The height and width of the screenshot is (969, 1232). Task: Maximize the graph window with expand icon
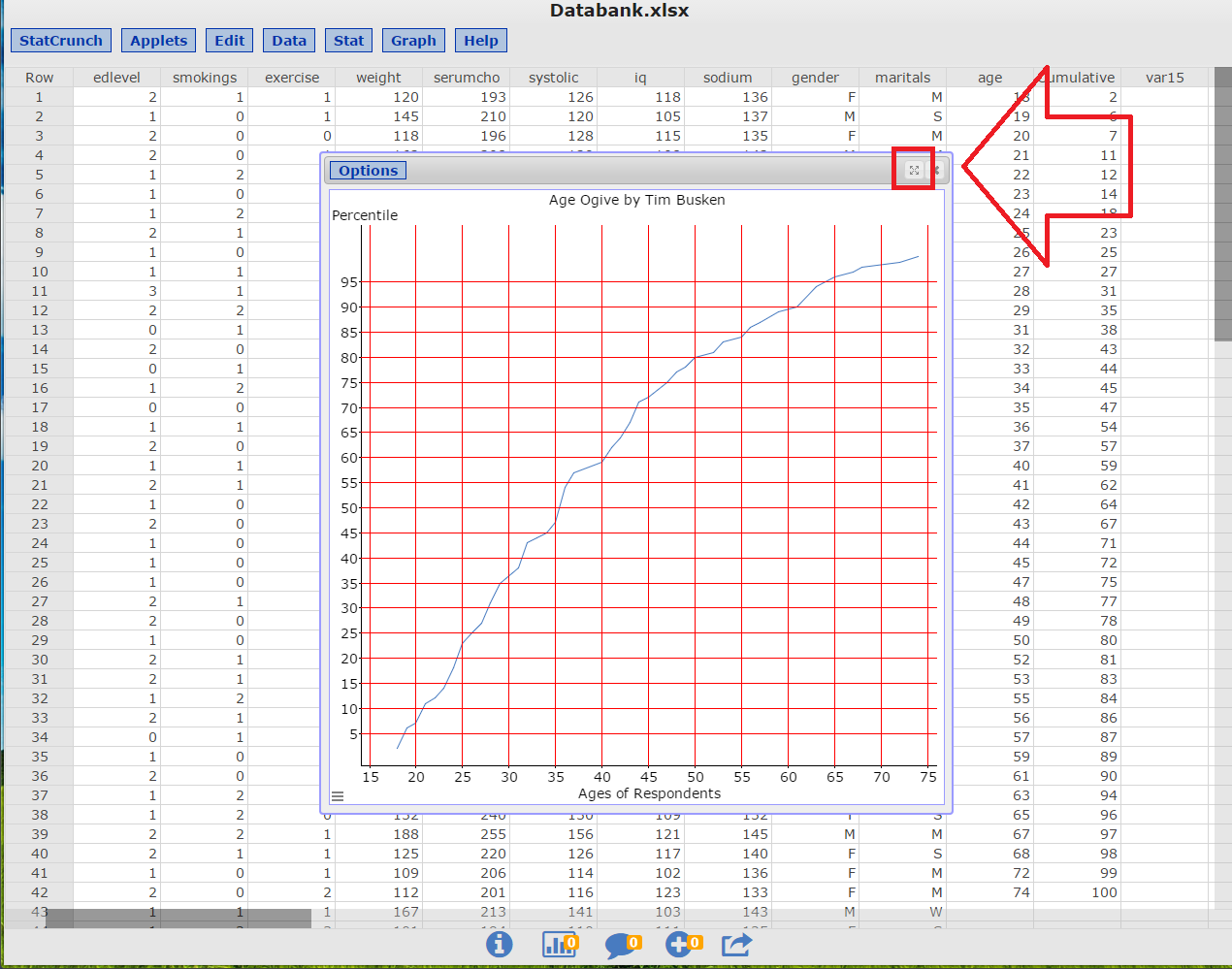click(914, 170)
